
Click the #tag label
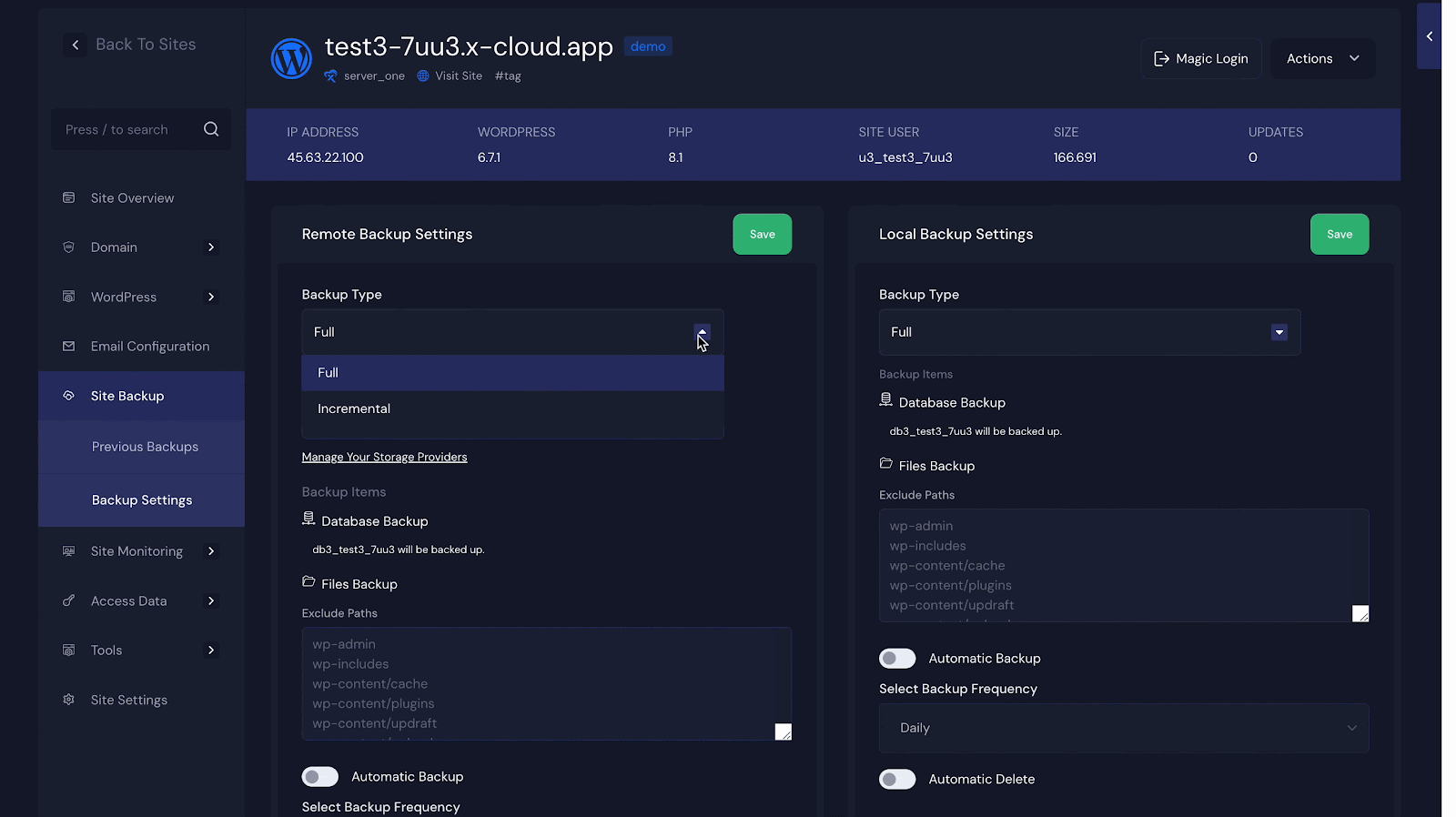(508, 76)
